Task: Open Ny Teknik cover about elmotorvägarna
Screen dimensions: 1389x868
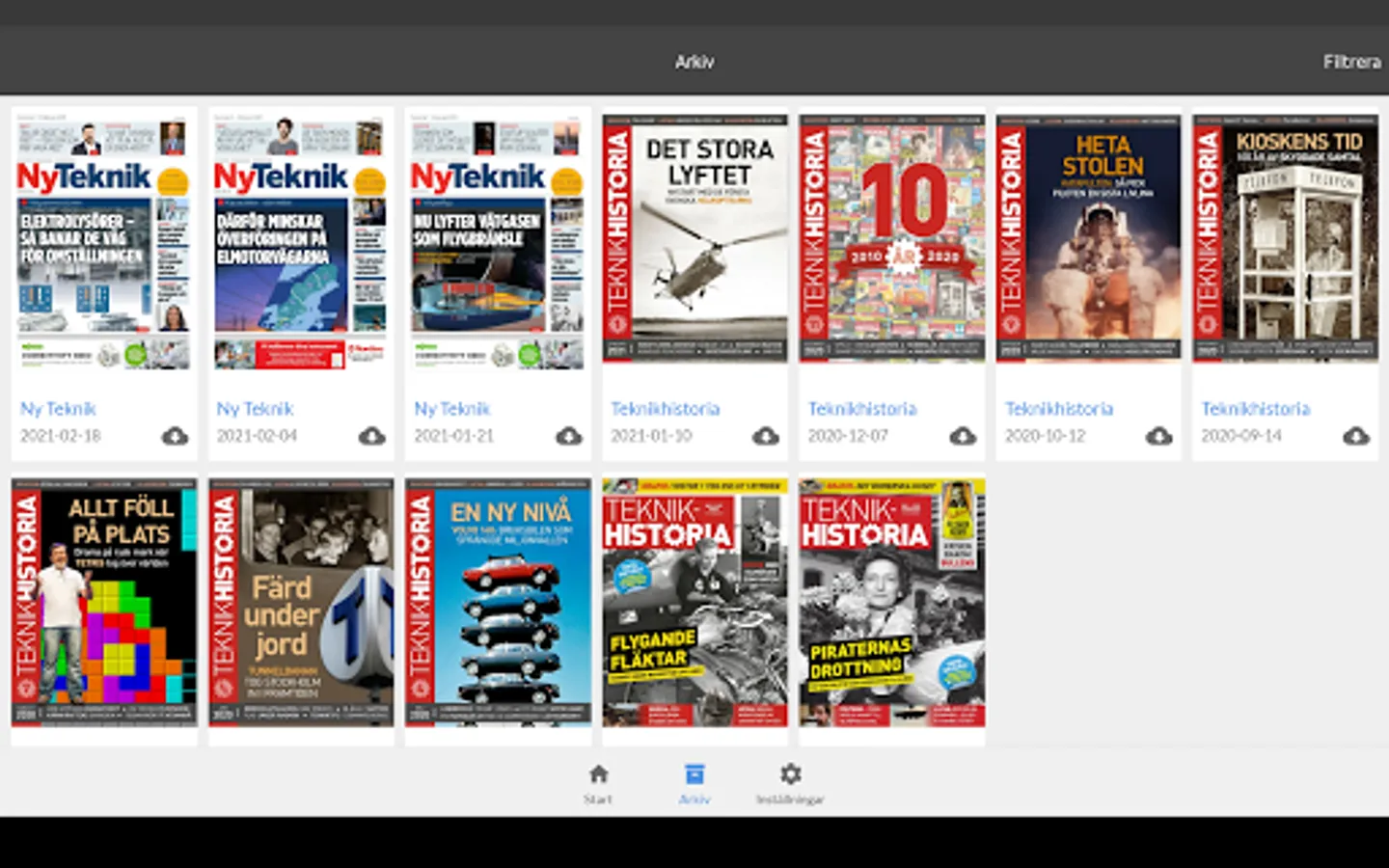Action: (301, 241)
